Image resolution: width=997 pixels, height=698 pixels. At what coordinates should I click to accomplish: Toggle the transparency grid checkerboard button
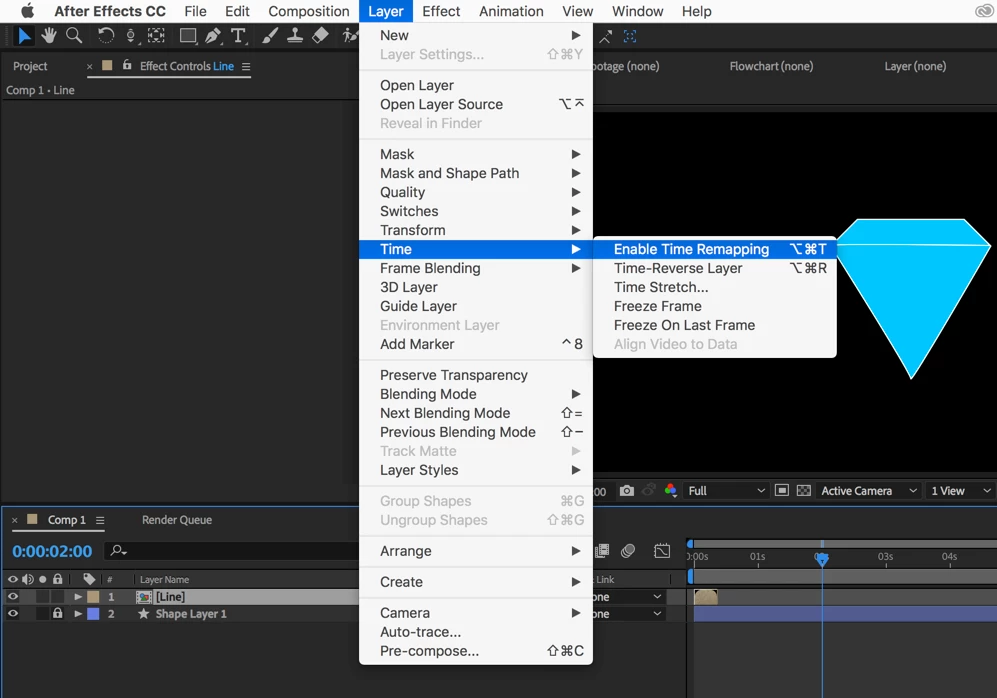coord(804,490)
